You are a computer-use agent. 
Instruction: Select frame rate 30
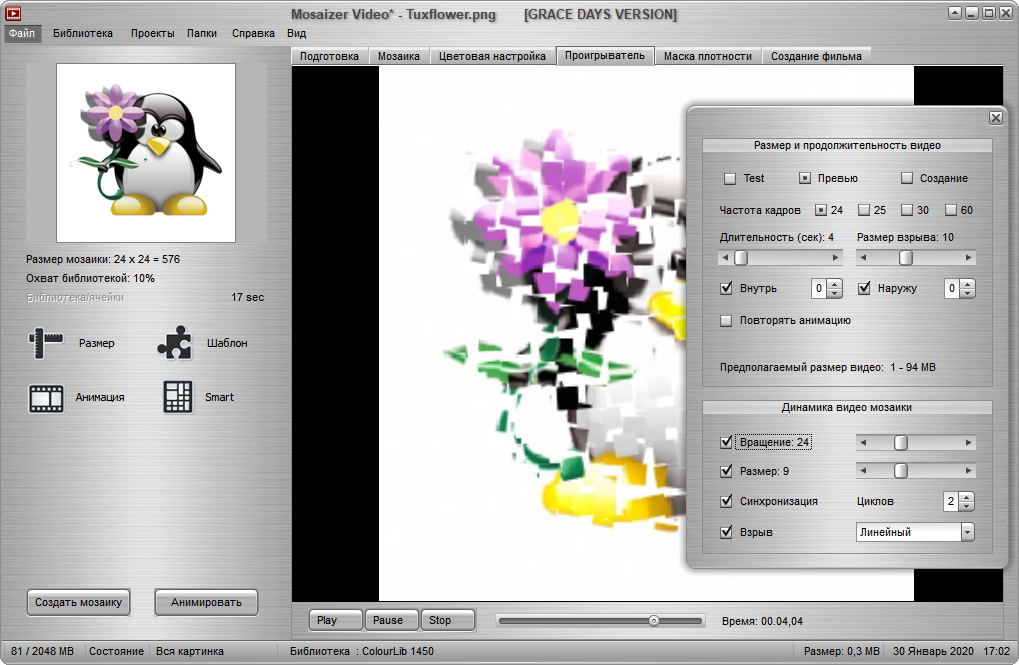pyautogui.click(x=907, y=210)
